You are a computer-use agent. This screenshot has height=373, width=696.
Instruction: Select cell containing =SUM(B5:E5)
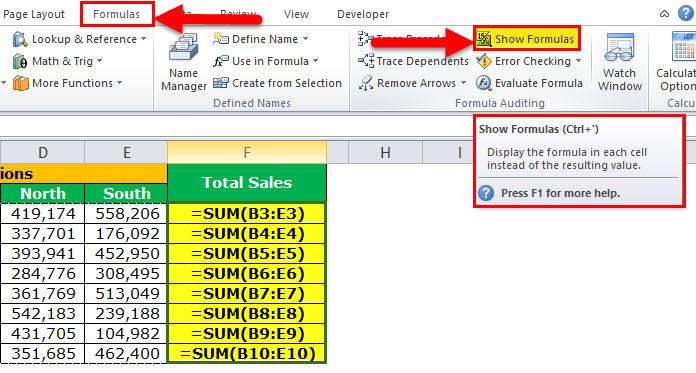pyautogui.click(x=247, y=254)
